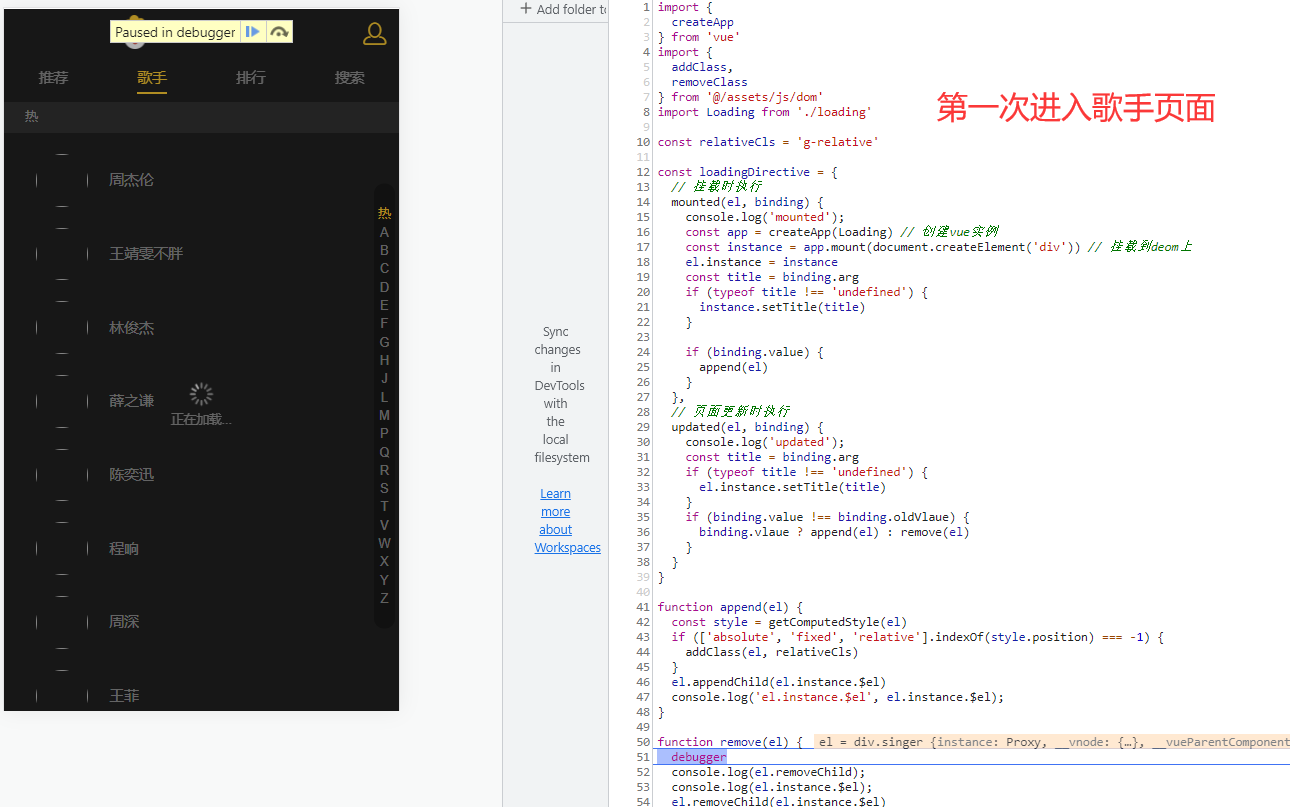Jump to letter A in index bar

point(384,232)
